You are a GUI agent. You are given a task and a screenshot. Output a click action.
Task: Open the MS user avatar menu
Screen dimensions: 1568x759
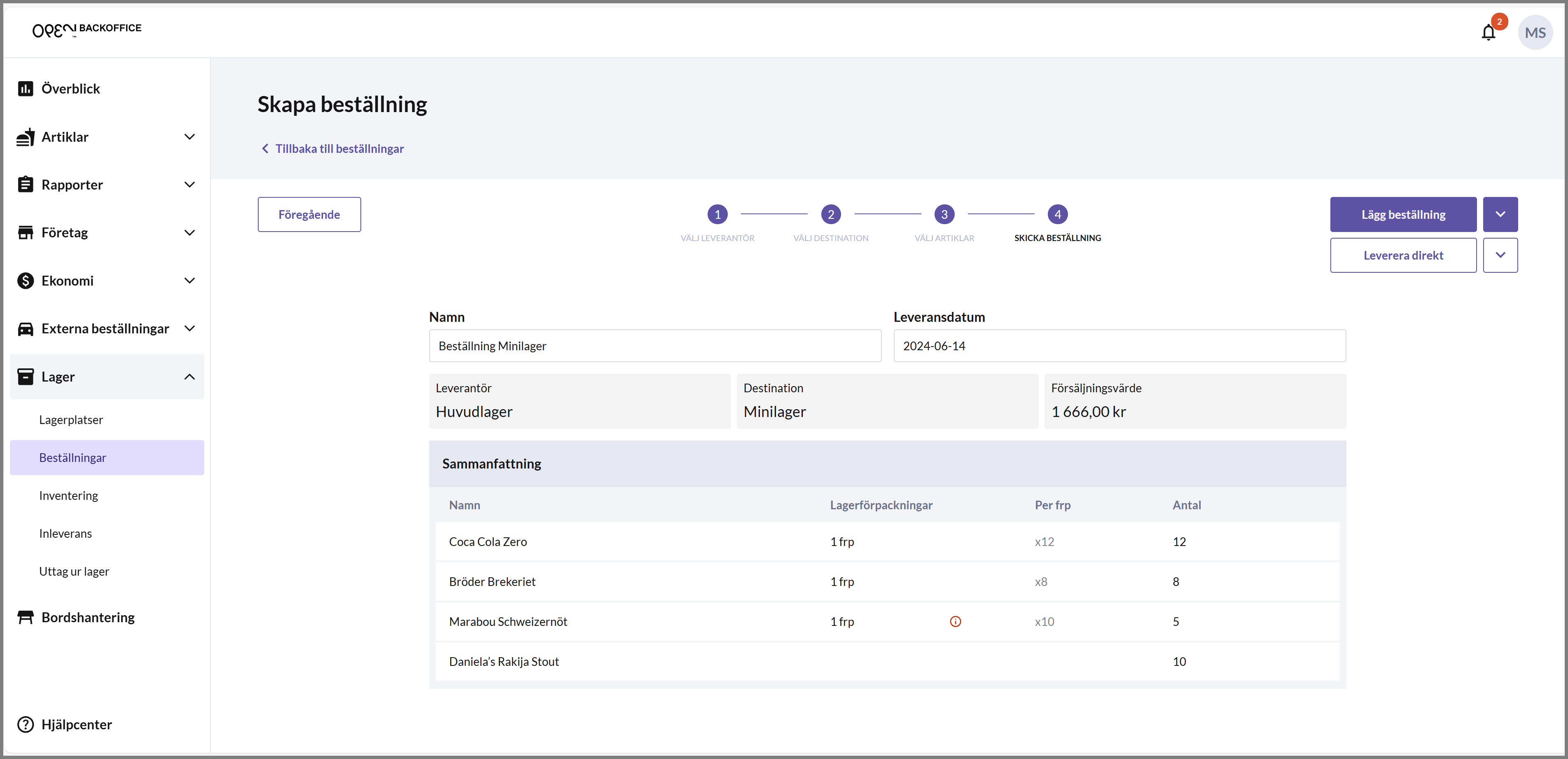(1535, 32)
